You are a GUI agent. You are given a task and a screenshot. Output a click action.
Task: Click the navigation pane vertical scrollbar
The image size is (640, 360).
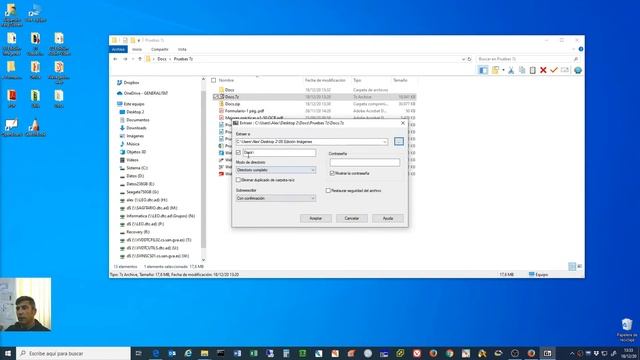click(x=203, y=169)
